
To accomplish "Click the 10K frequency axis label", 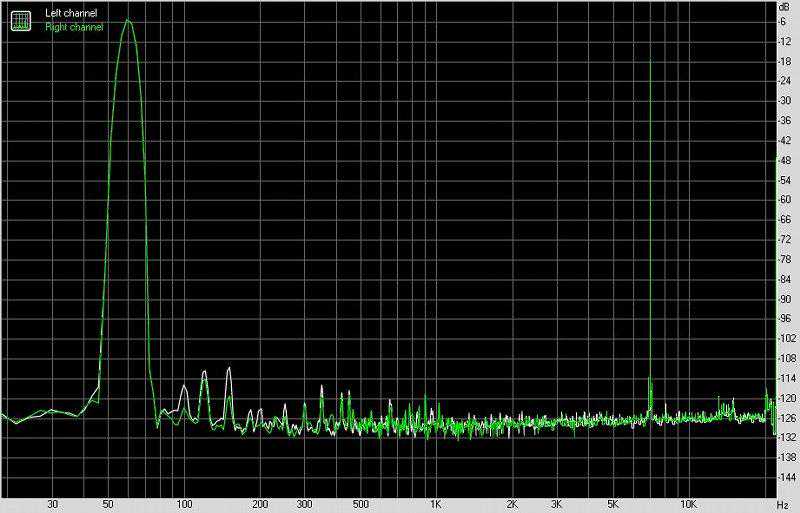I will (x=687, y=505).
